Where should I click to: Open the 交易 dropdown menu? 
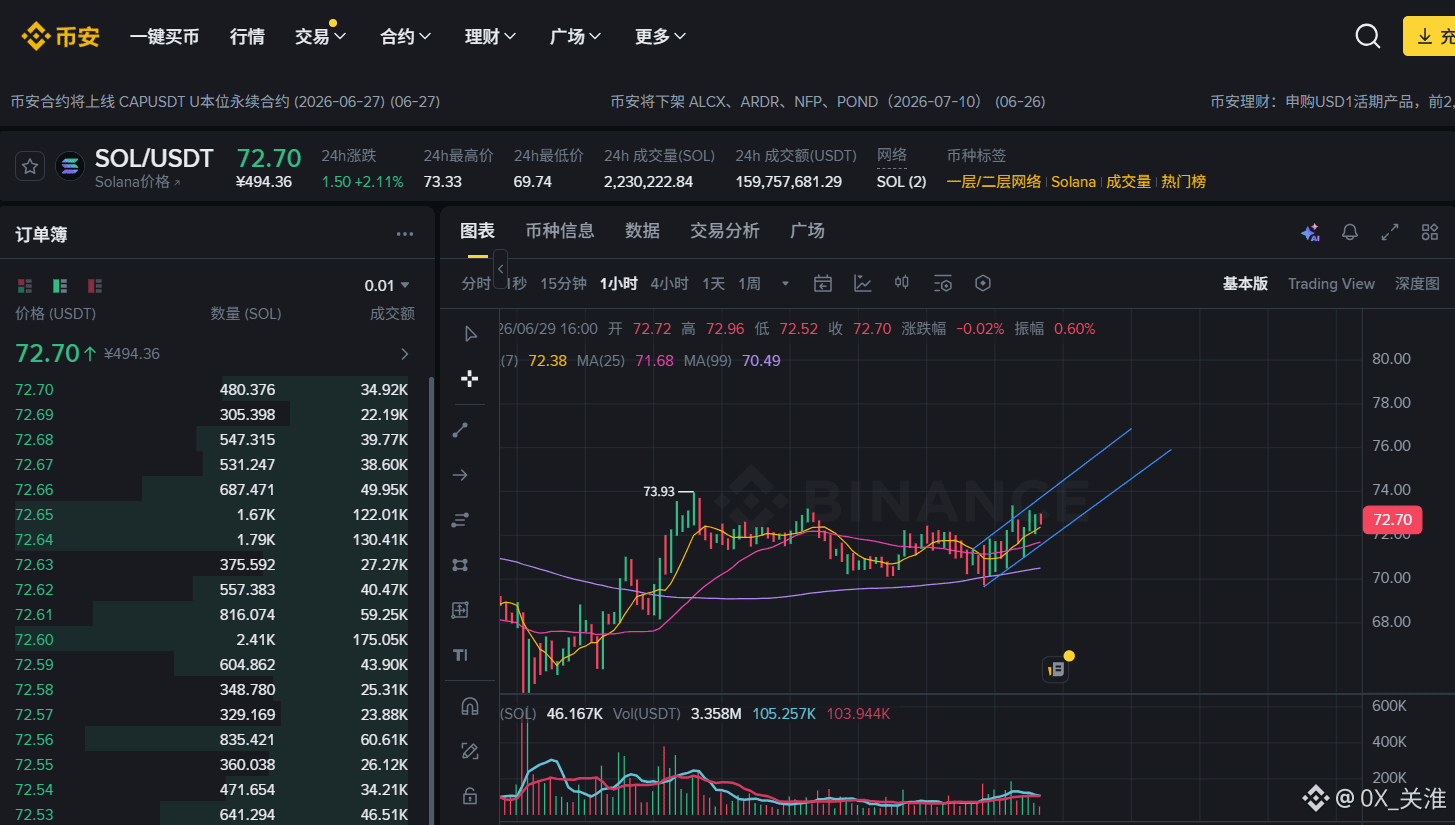coord(321,37)
